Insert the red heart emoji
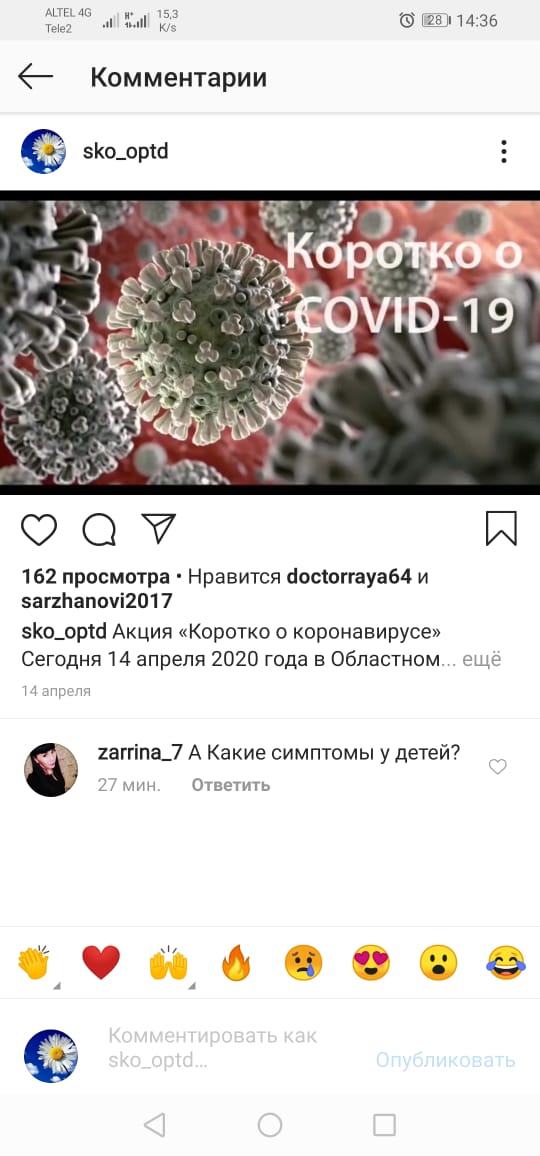Image resolution: width=540 pixels, height=1156 pixels. (100, 962)
